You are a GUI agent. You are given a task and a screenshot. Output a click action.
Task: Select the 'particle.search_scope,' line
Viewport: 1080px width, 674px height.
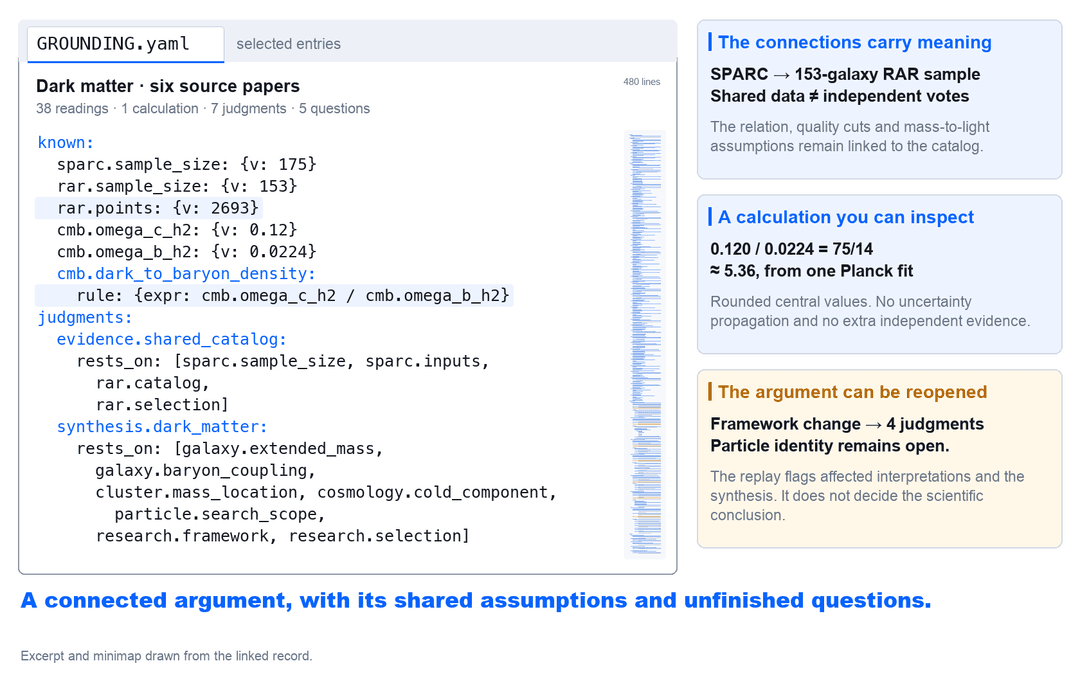click(x=220, y=515)
